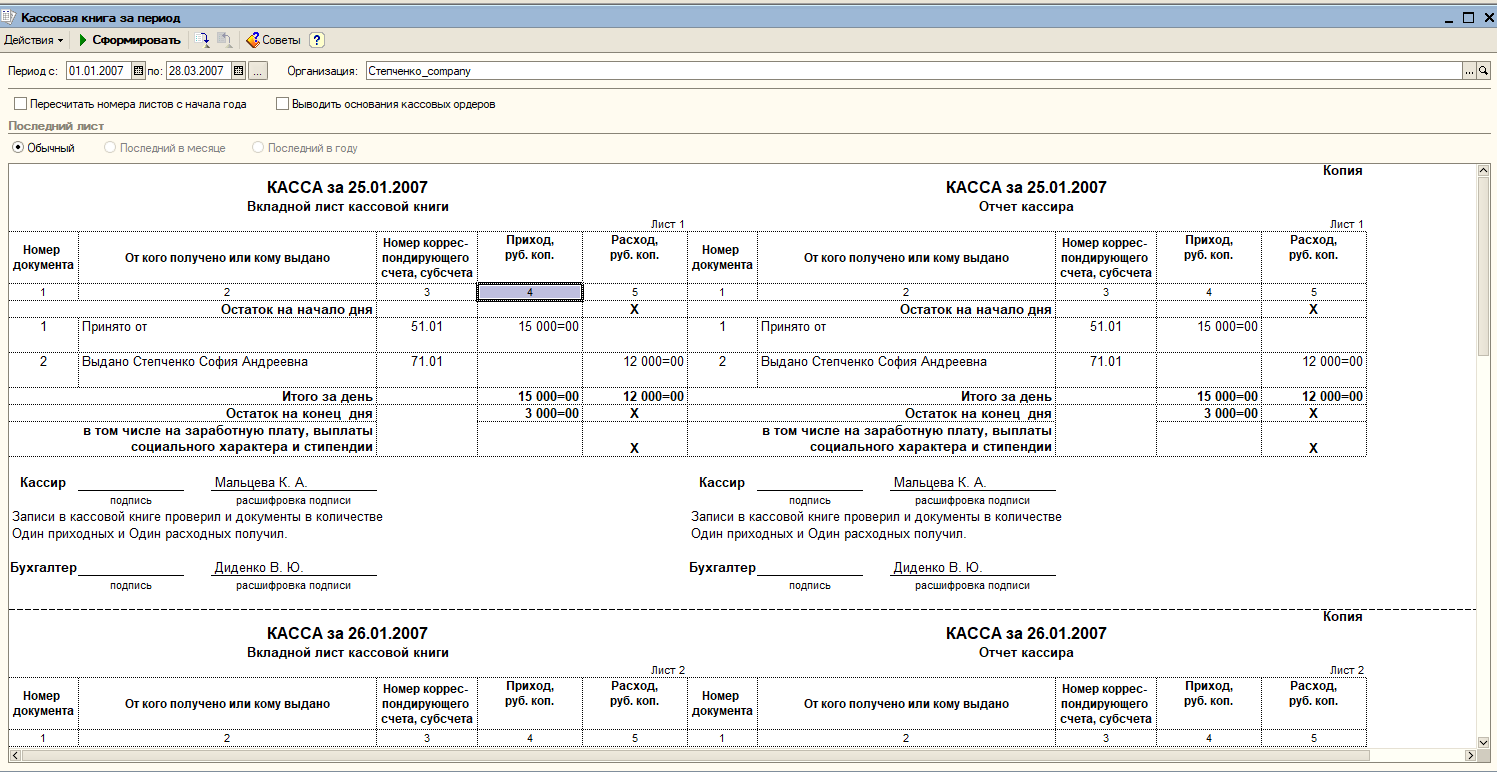
Task: Focus the period end date field 28.03.2007
Action: [x=198, y=71]
